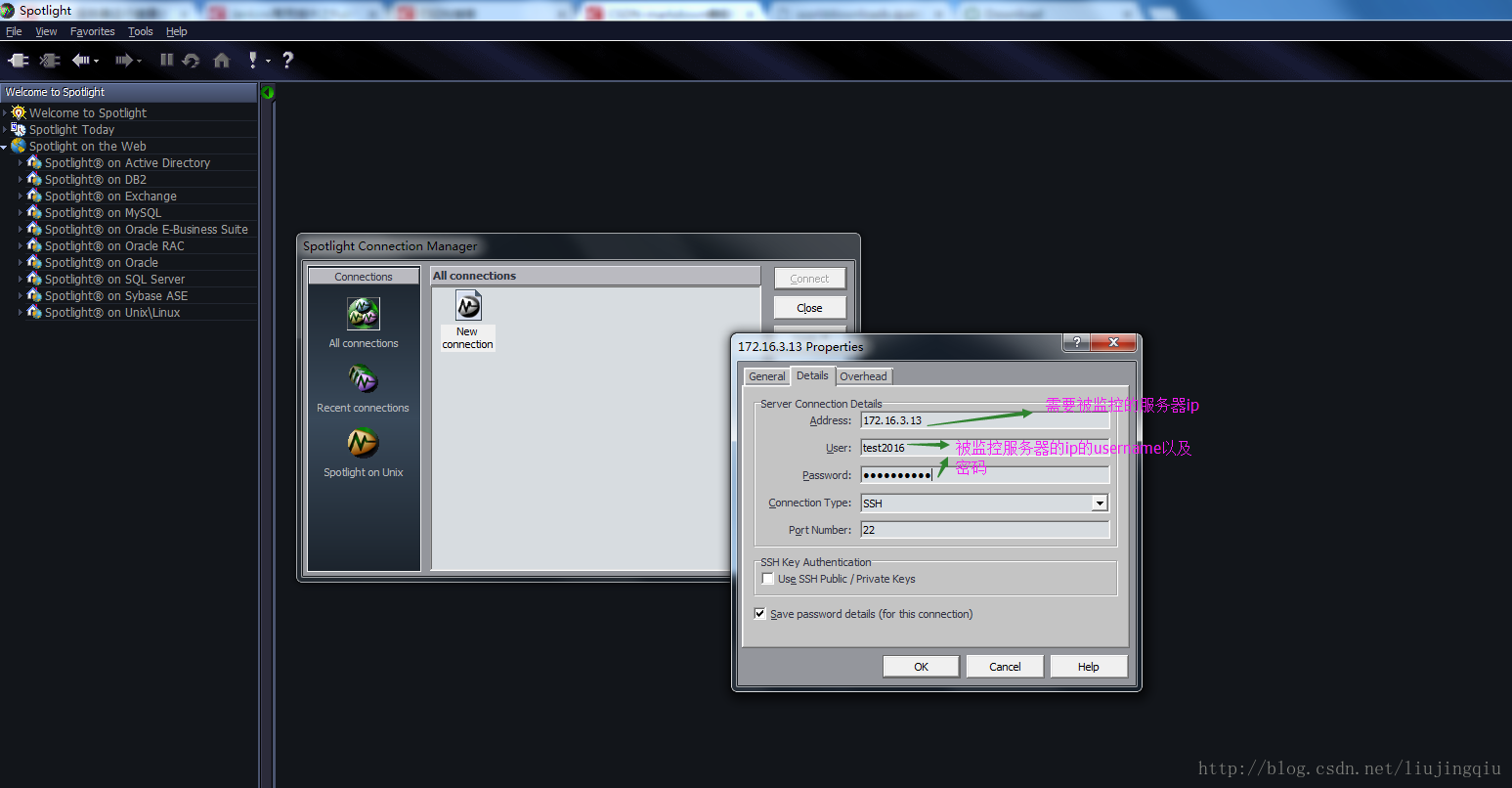Select the All connections icon
1512x788 pixels.
[x=364, y=314]
